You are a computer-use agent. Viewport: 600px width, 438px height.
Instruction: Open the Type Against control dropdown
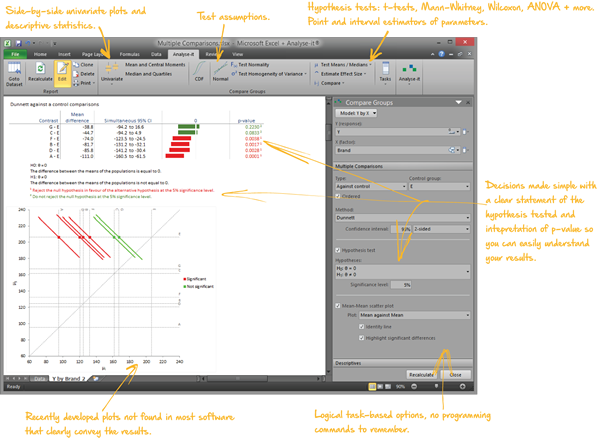(x=371, y=186)
